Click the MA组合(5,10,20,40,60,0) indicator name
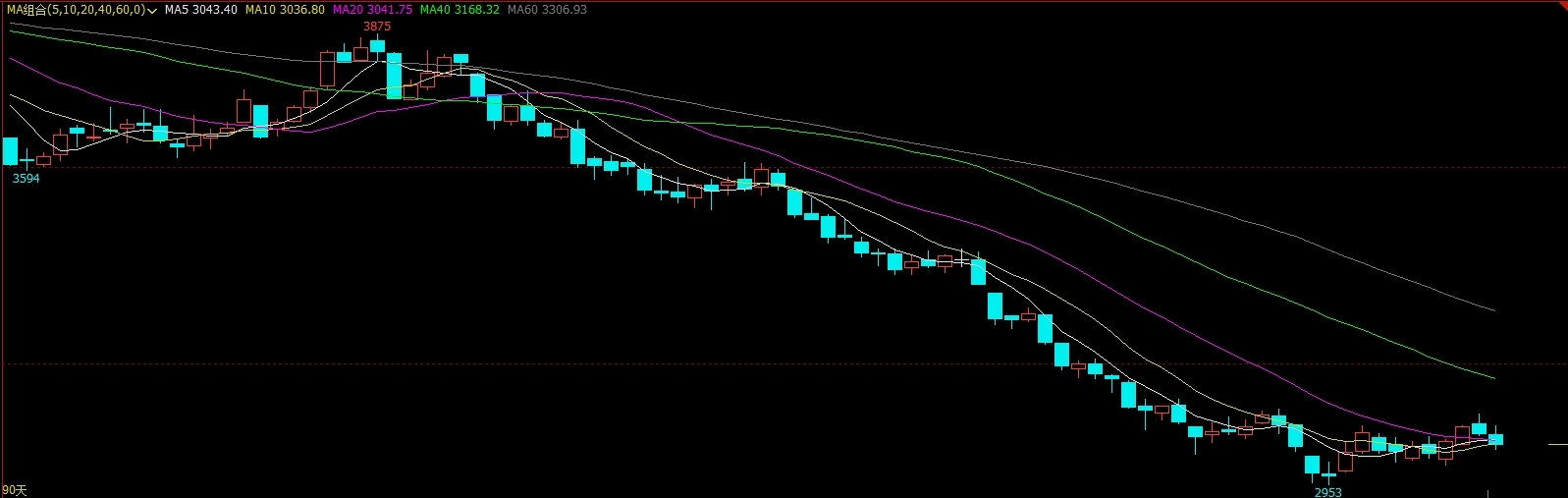The width and height of the screenshot is (1568, 498). [x=76, y=10]
